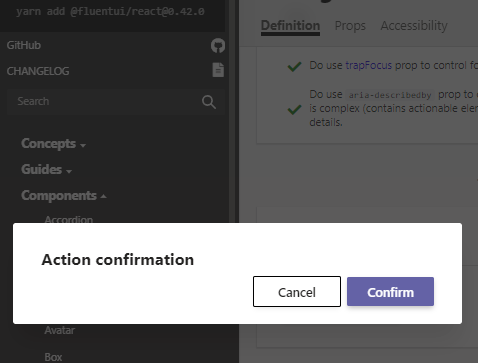Expand the Guides dropdown arrow
The height and width of the screenshot is (363, 478).
[x=69, y=171]
